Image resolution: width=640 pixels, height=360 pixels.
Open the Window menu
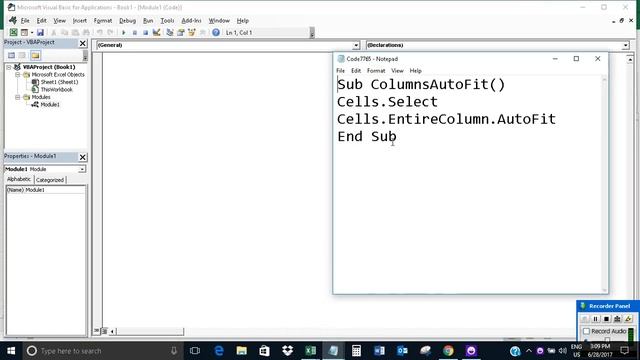click(219, 20)
